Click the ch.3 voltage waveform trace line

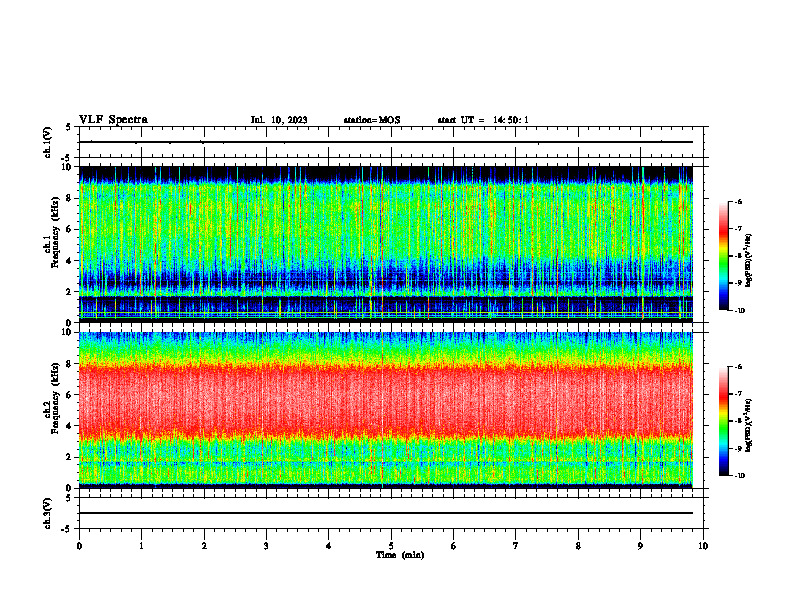(386, 513)
